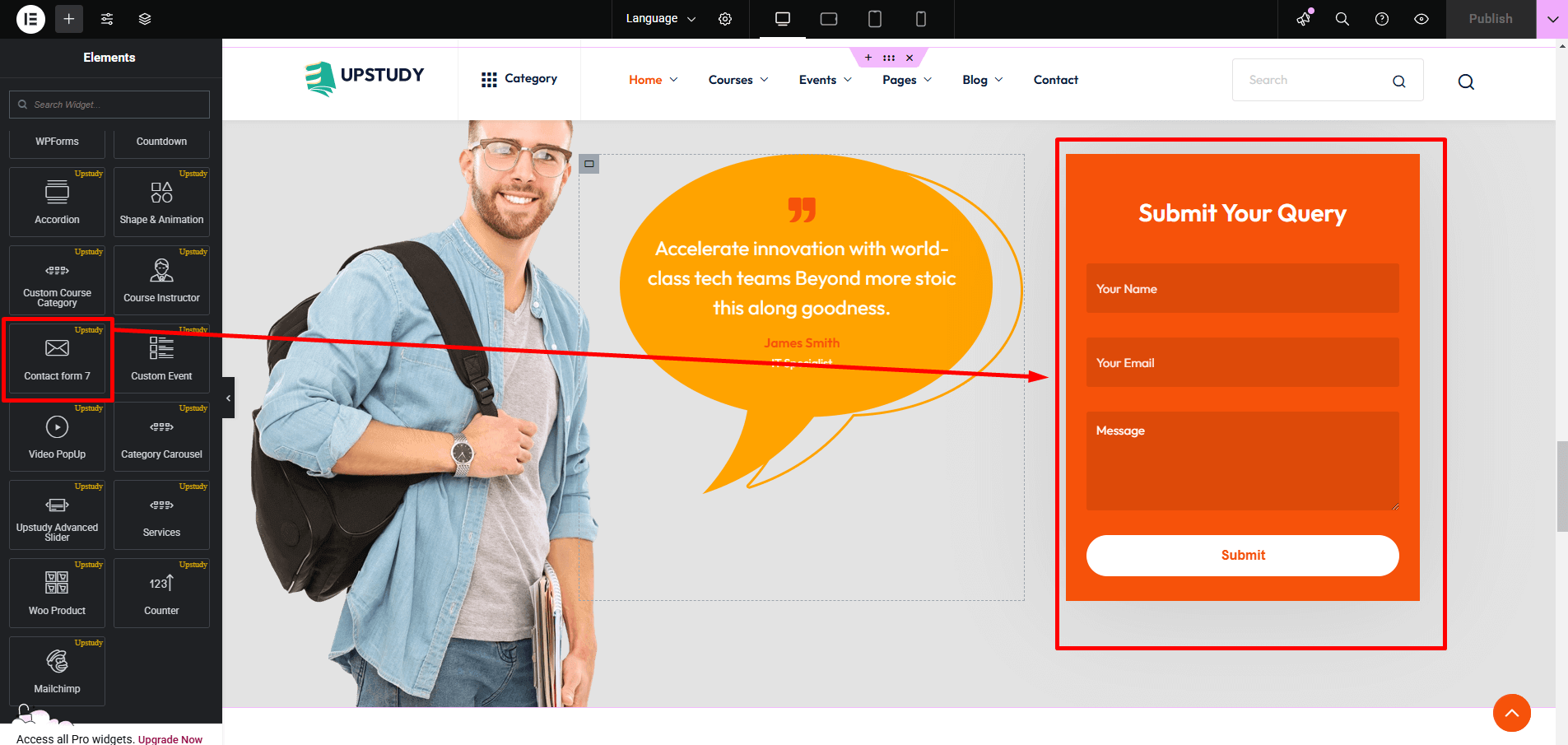The height and width of the screenshot is (745, 1568).
Task: Click the Elements panel title
Action: click(x=109, y=58)
